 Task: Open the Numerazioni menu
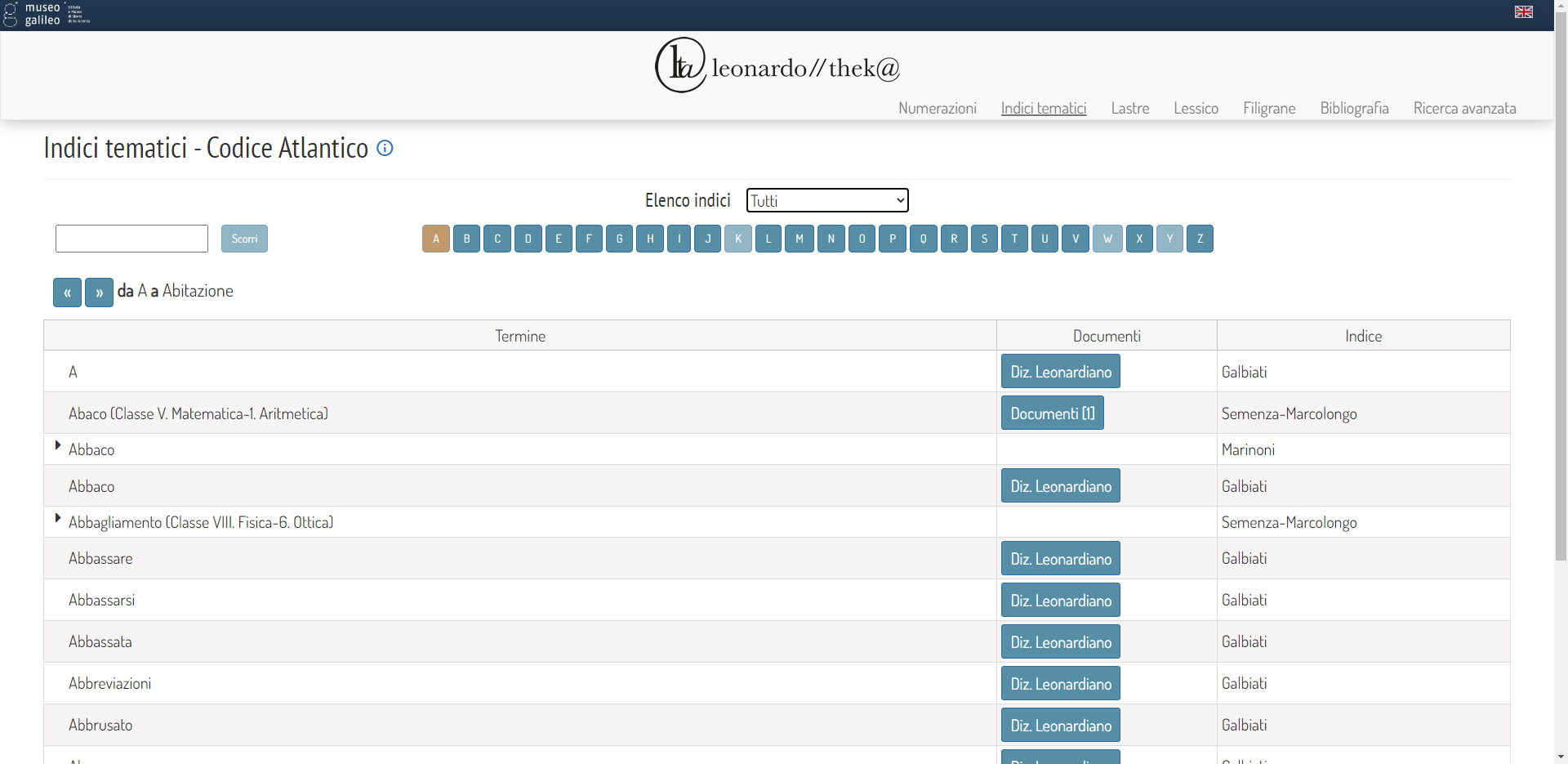pyautogui.click(x=937, y=108)
